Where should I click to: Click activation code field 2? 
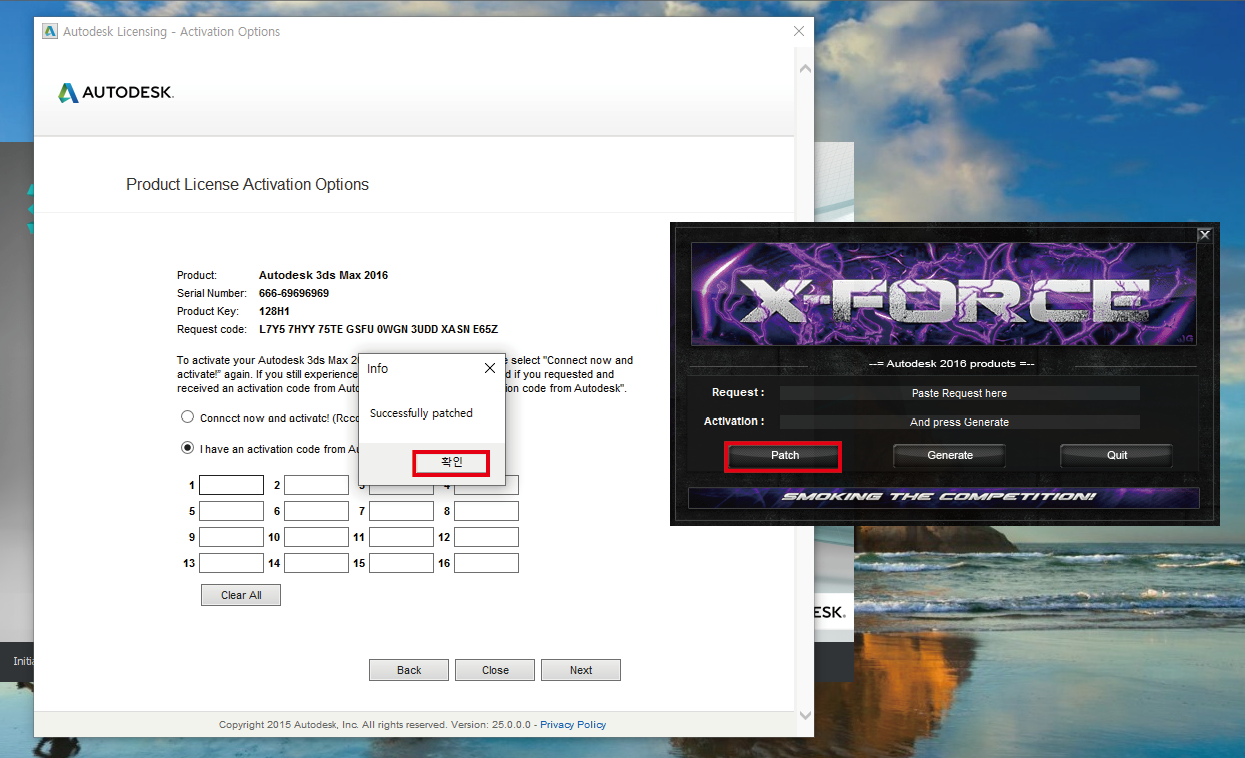316,485
